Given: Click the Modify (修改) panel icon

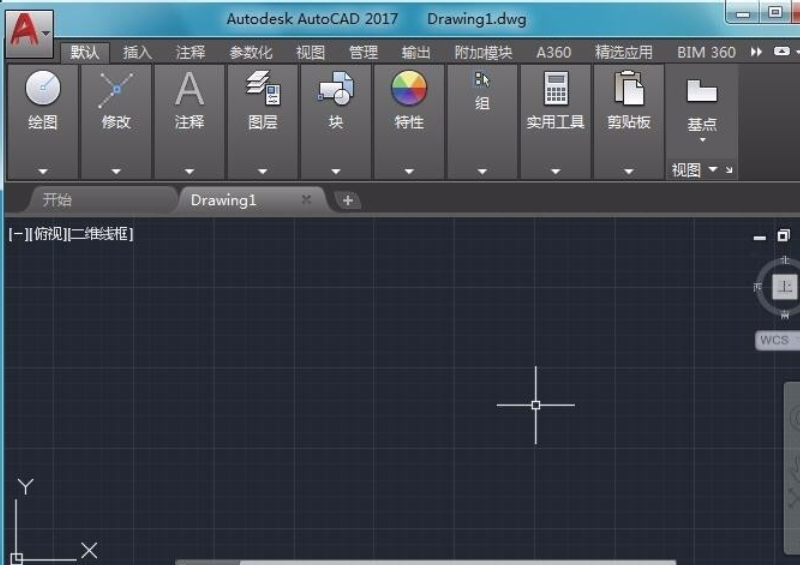Looking at the screenshot, I should [x=116, y=90].
